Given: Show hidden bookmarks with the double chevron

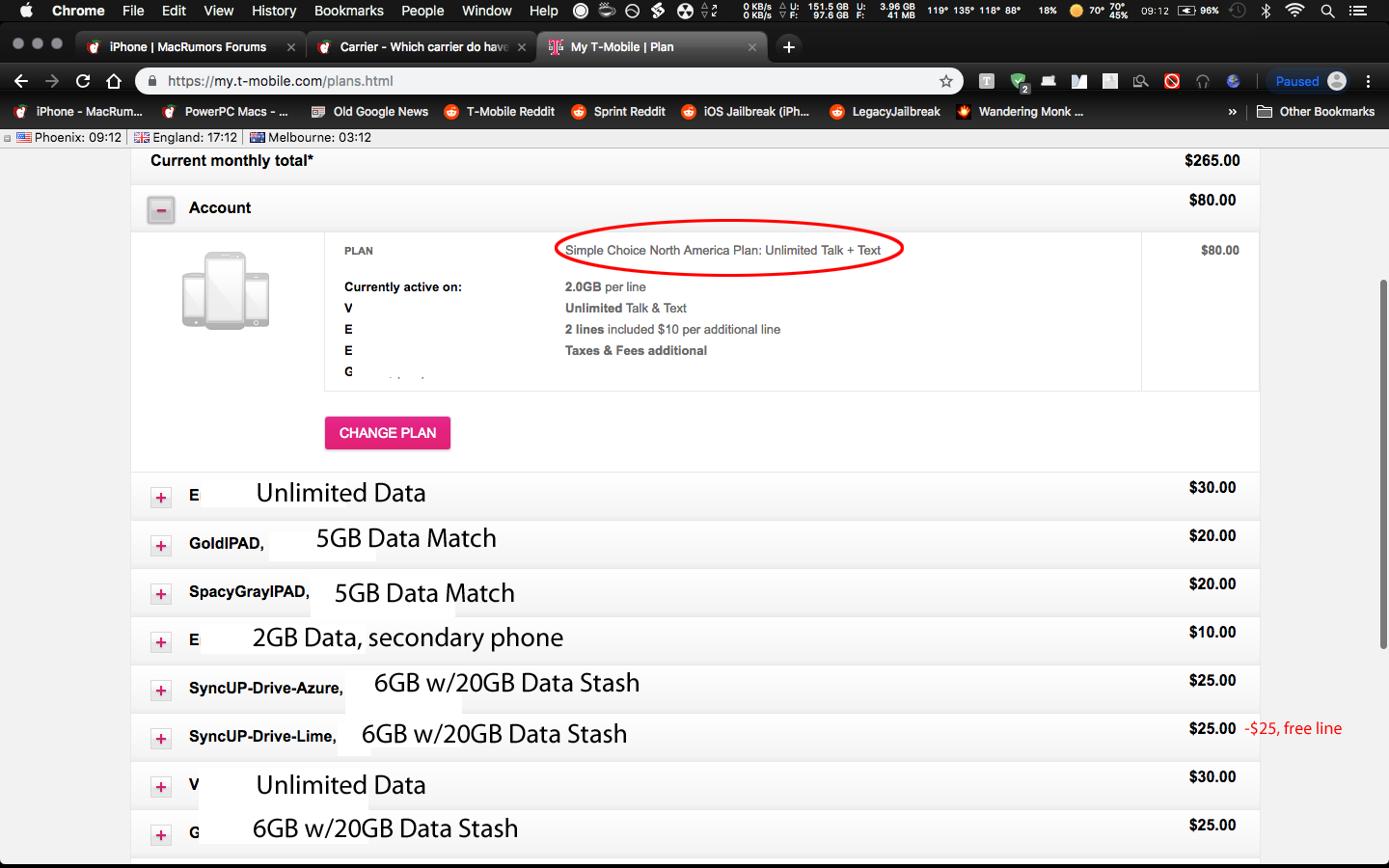Looking at the screenshot, I should coord(1232,112).
